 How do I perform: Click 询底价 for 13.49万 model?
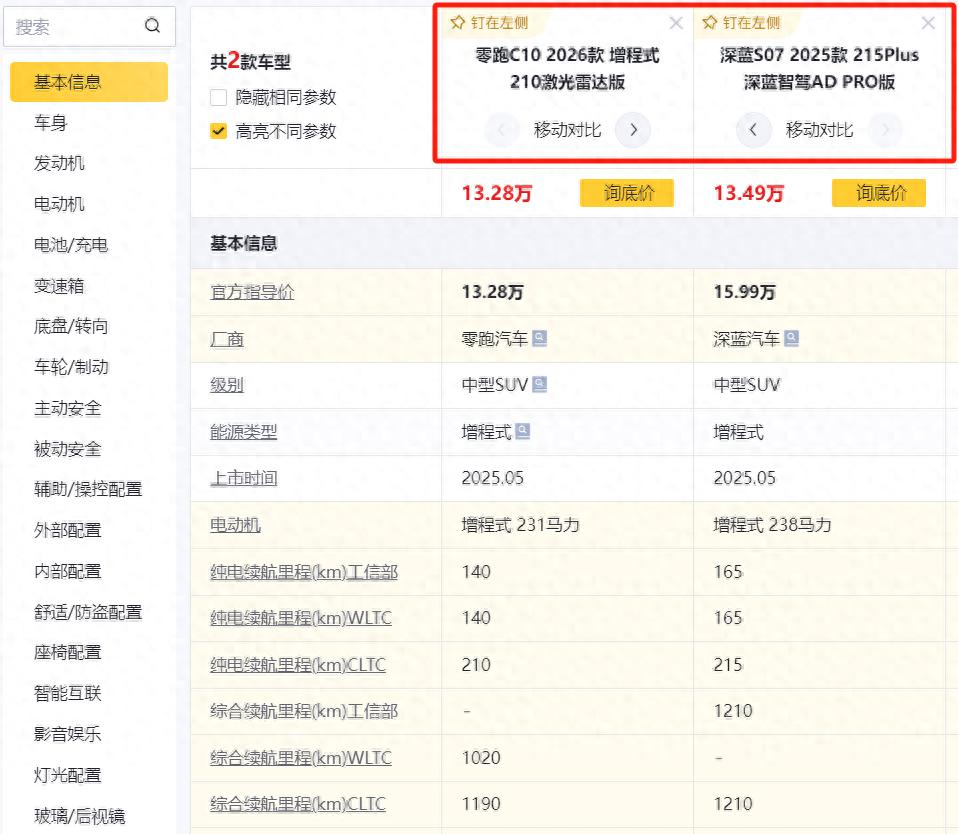879,193
